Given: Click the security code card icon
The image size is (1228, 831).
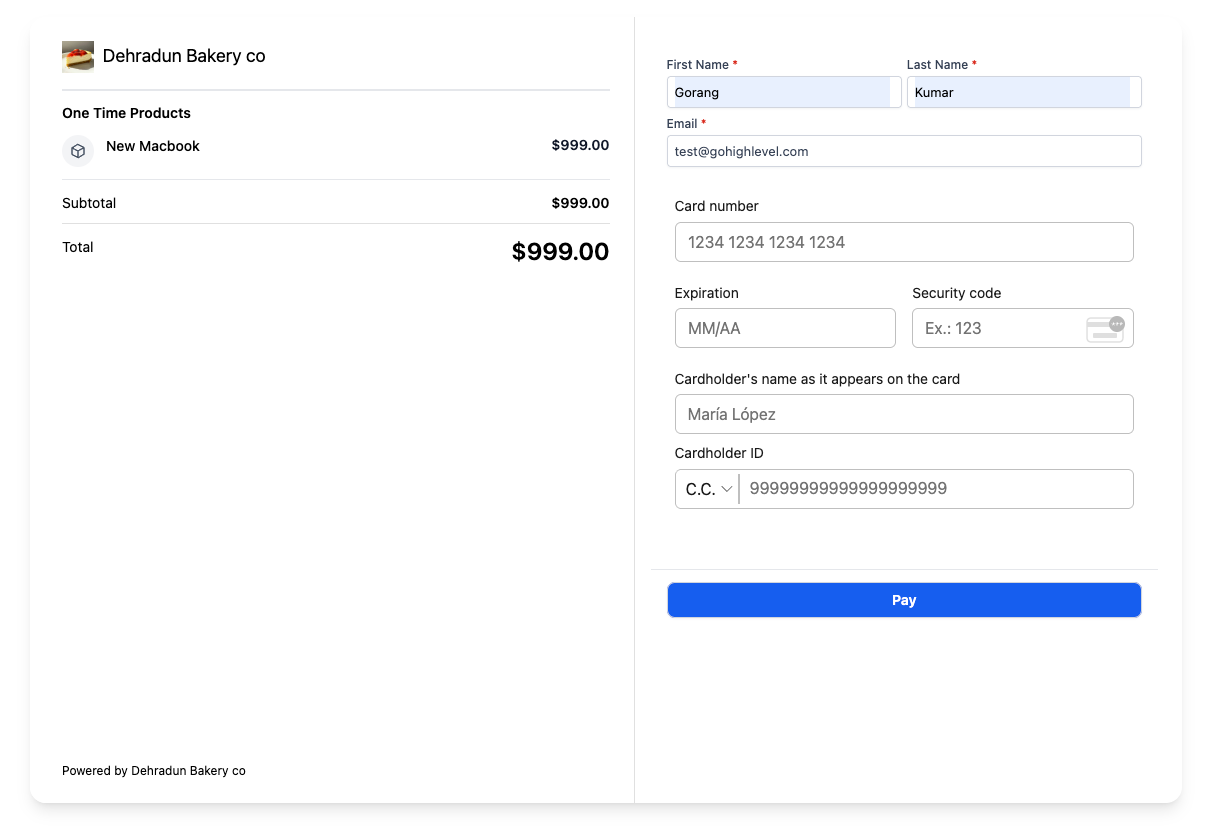Looking at the screenshot, I should (x=1105, y=328).
